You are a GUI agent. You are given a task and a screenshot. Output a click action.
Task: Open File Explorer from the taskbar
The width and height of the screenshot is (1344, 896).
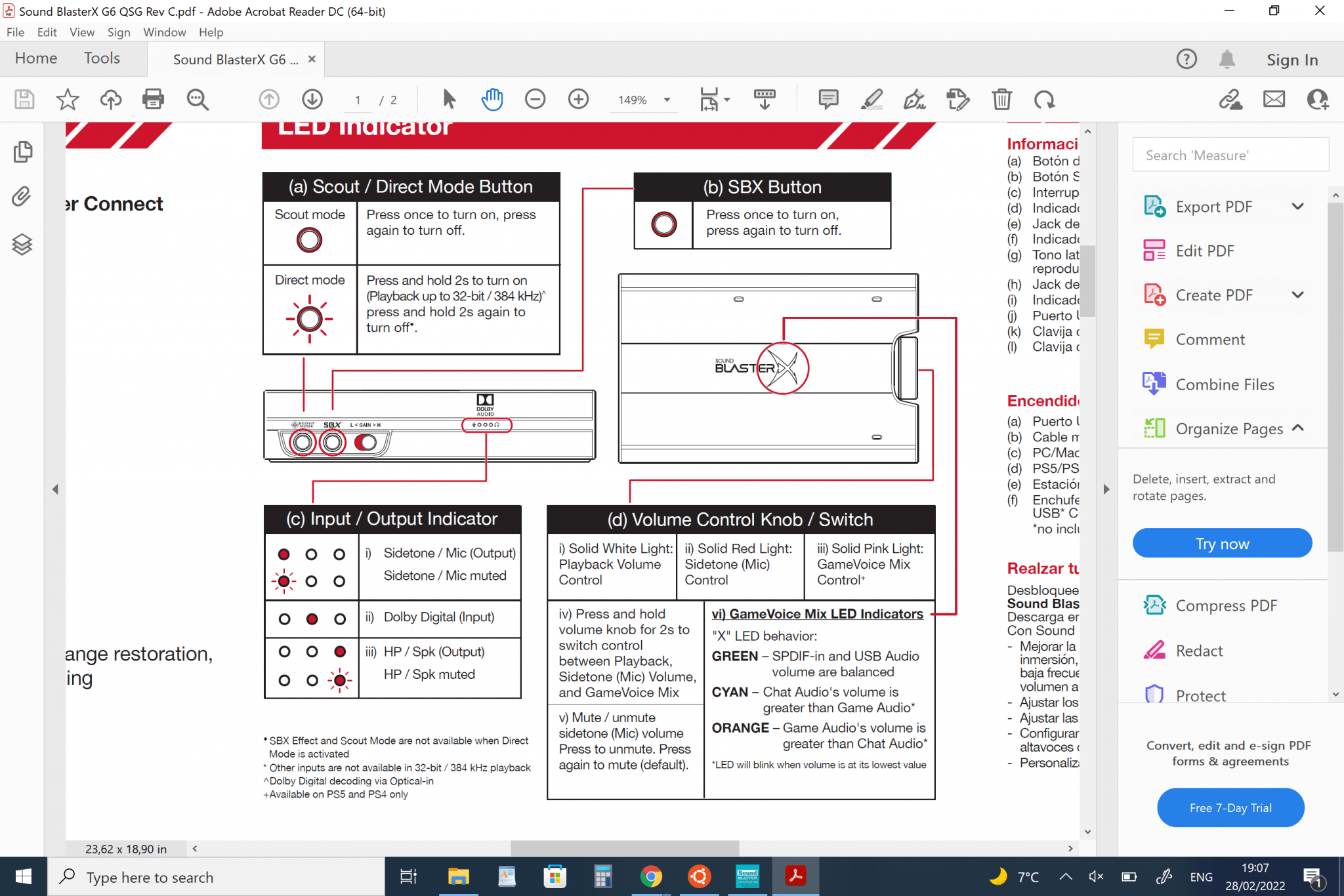tap(458, 876)
